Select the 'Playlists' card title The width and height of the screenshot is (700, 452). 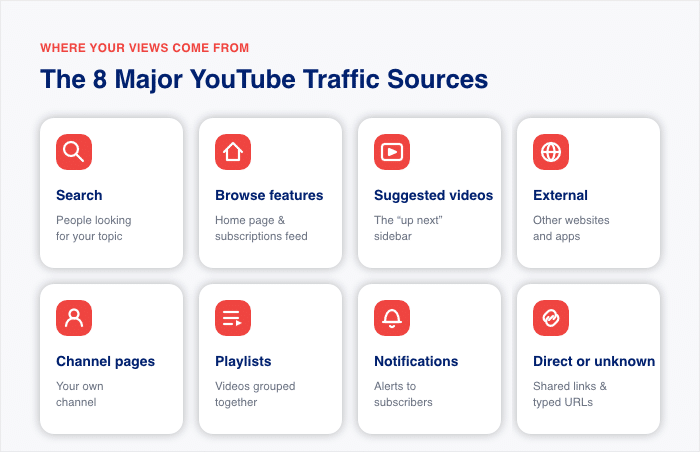point(243,361)
